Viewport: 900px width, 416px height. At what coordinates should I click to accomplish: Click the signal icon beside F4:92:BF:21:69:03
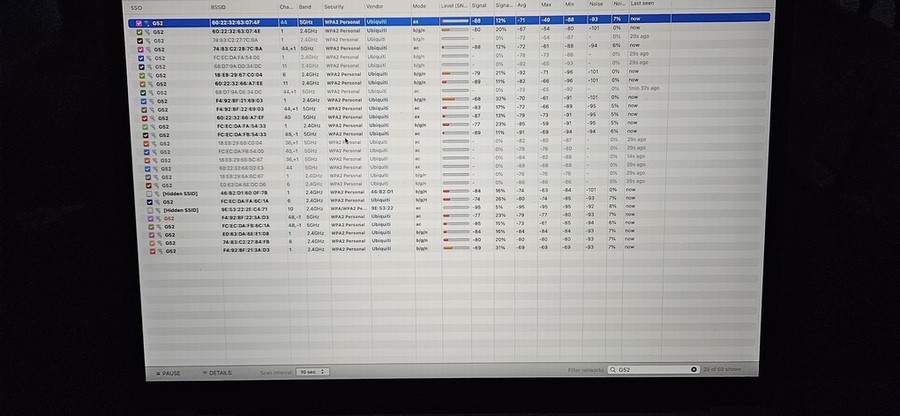149,99
